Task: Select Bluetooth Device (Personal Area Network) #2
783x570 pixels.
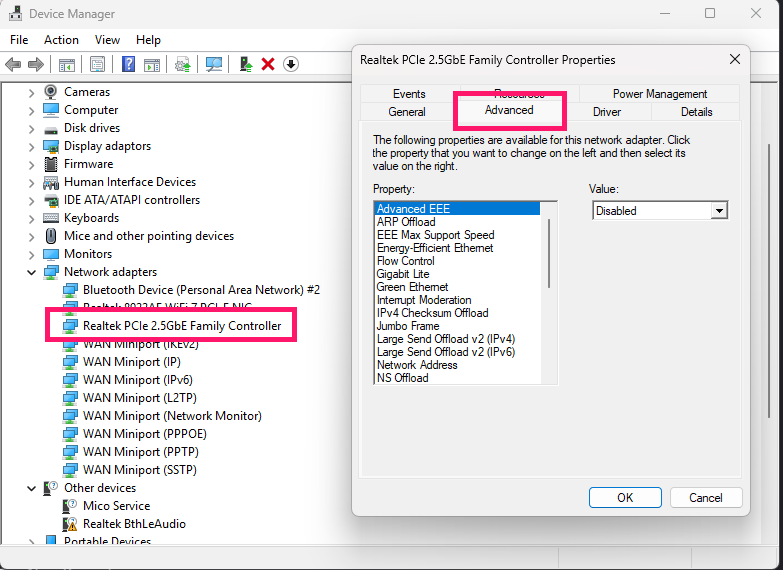Action: tap(201, 290)
